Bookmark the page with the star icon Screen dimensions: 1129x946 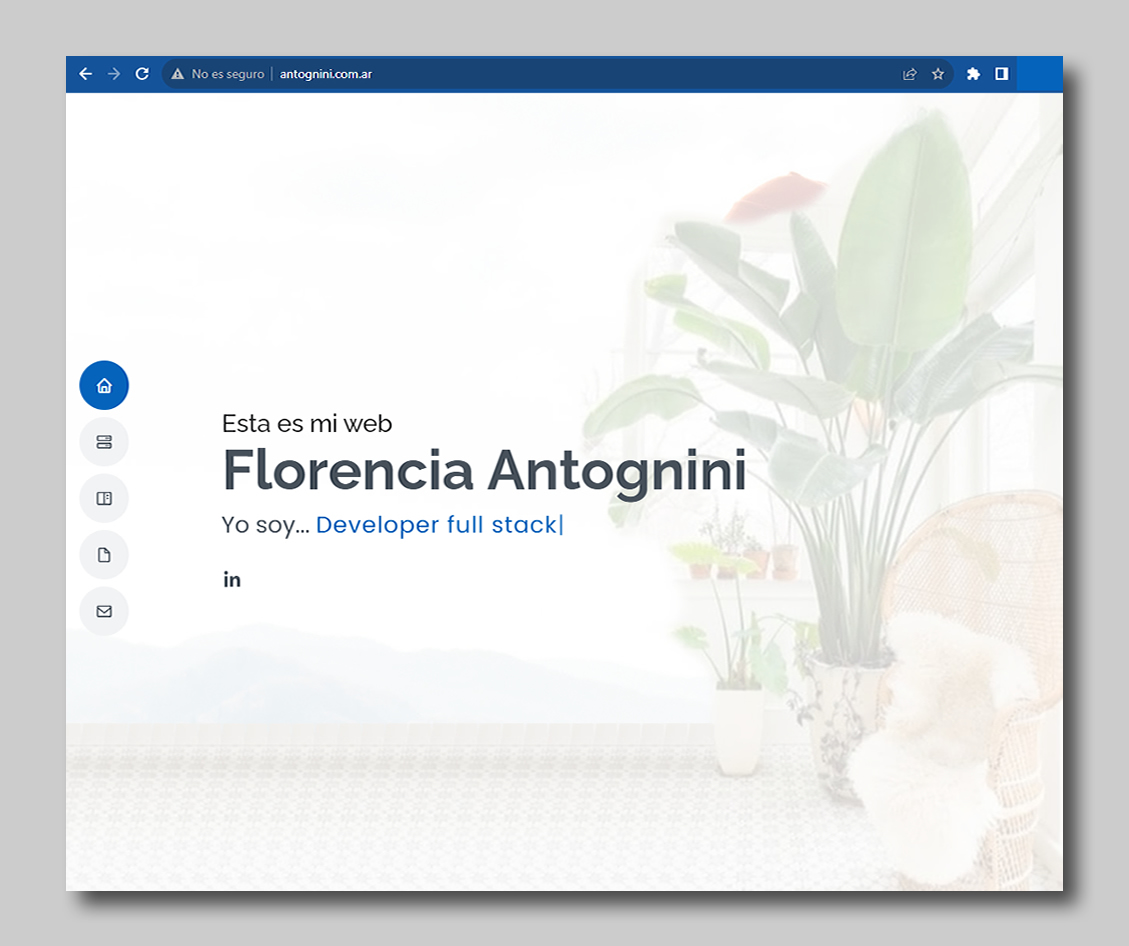point(937,74)
